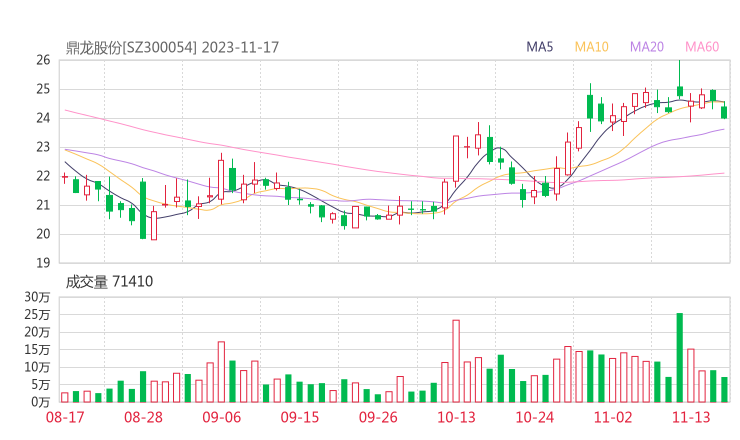
Task: Click the MA60 legend label
Action: pos(702,47)
